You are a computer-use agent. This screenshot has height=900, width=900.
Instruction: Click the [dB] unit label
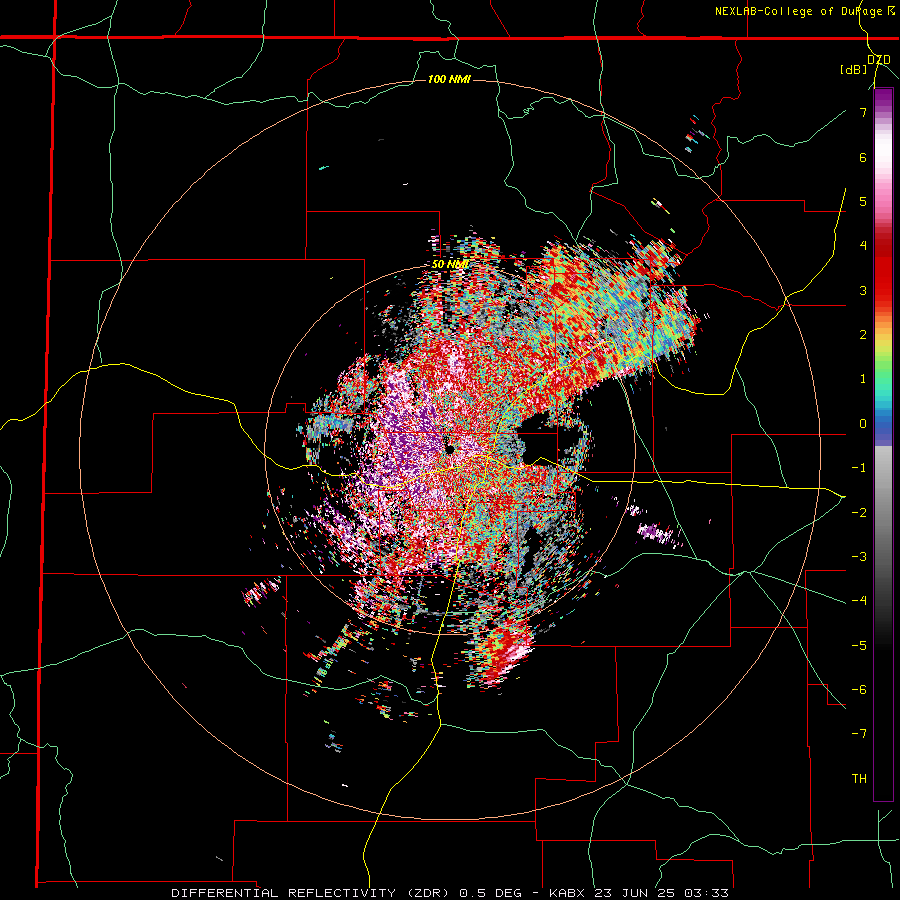point(854,70)
